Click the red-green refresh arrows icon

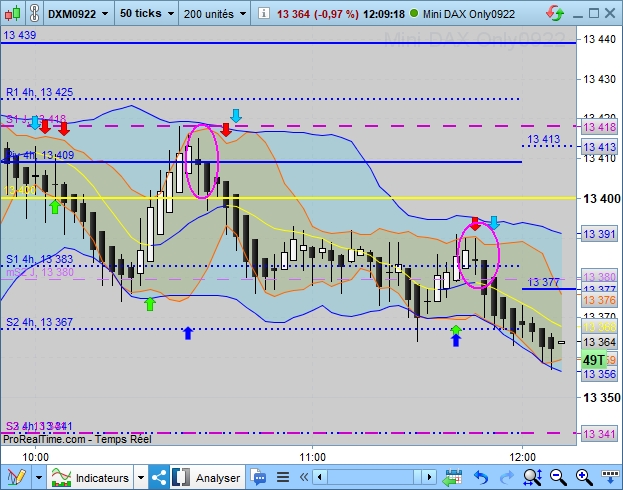pyautogui.click(x=555, y=14)
